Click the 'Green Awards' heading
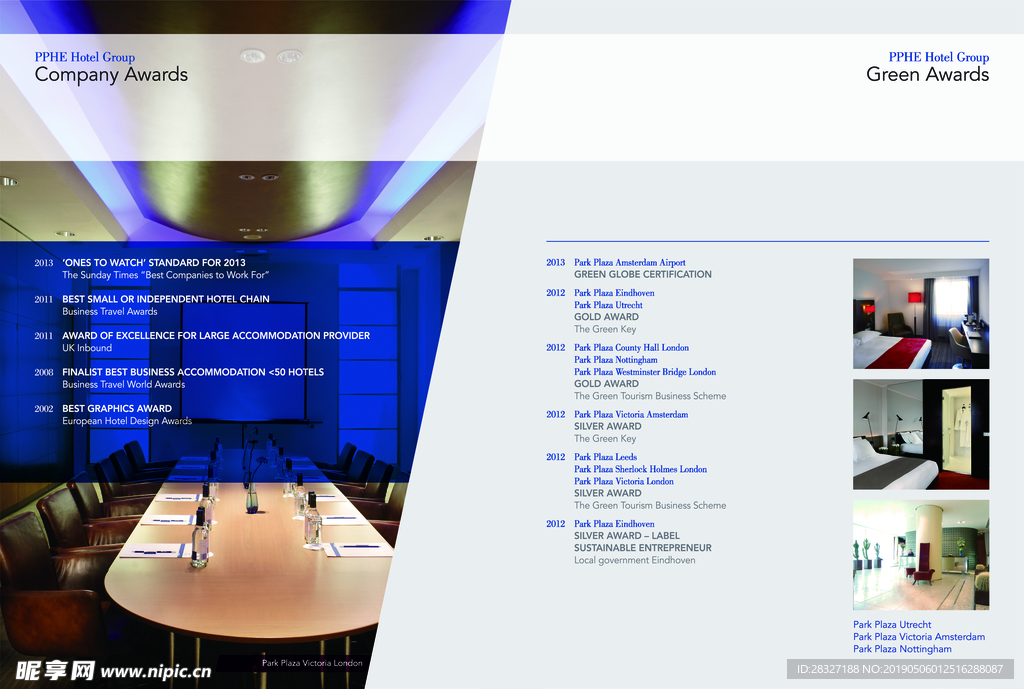 [x=927, y=75]
